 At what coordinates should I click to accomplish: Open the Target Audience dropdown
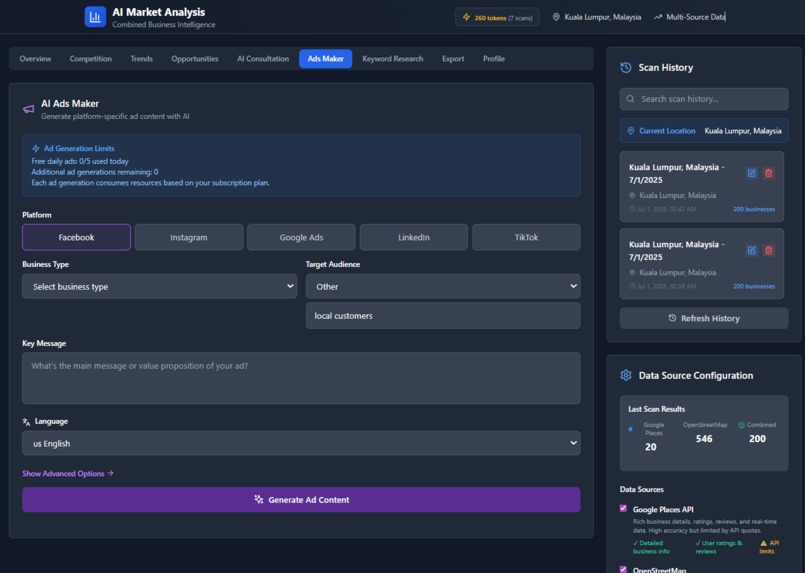(443, 286)
